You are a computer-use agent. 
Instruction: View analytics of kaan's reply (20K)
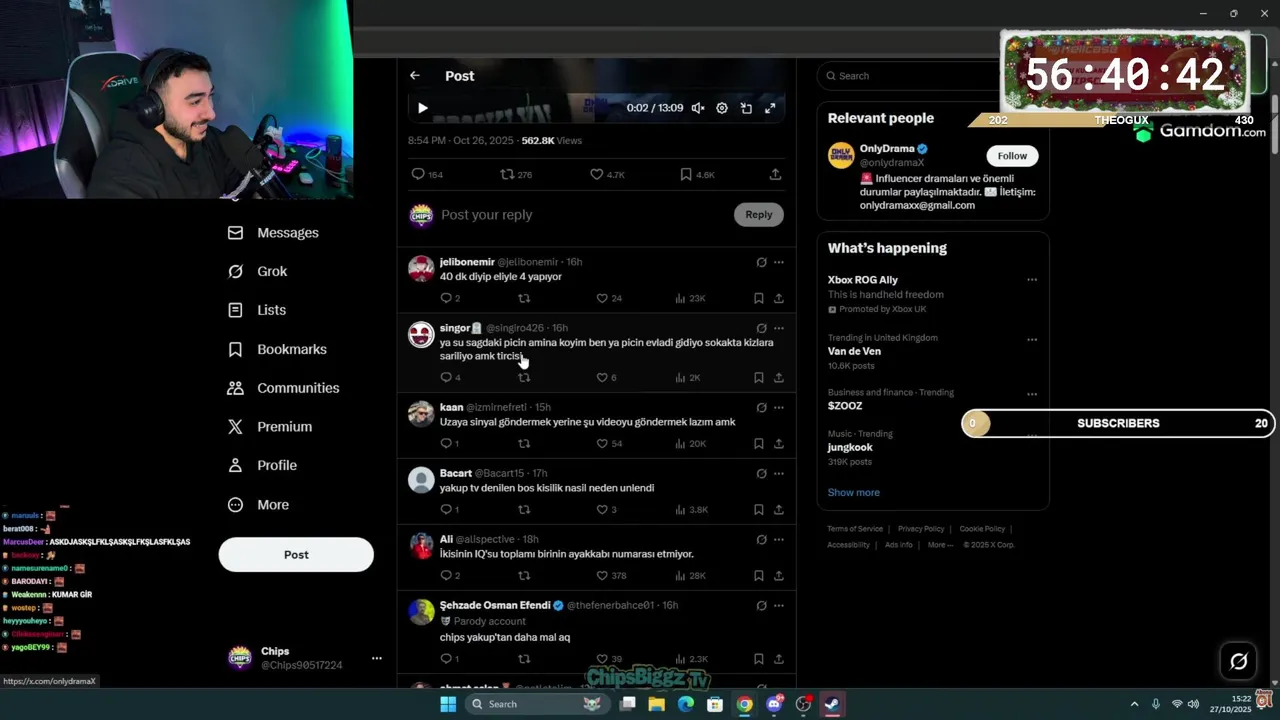(690, 443)
